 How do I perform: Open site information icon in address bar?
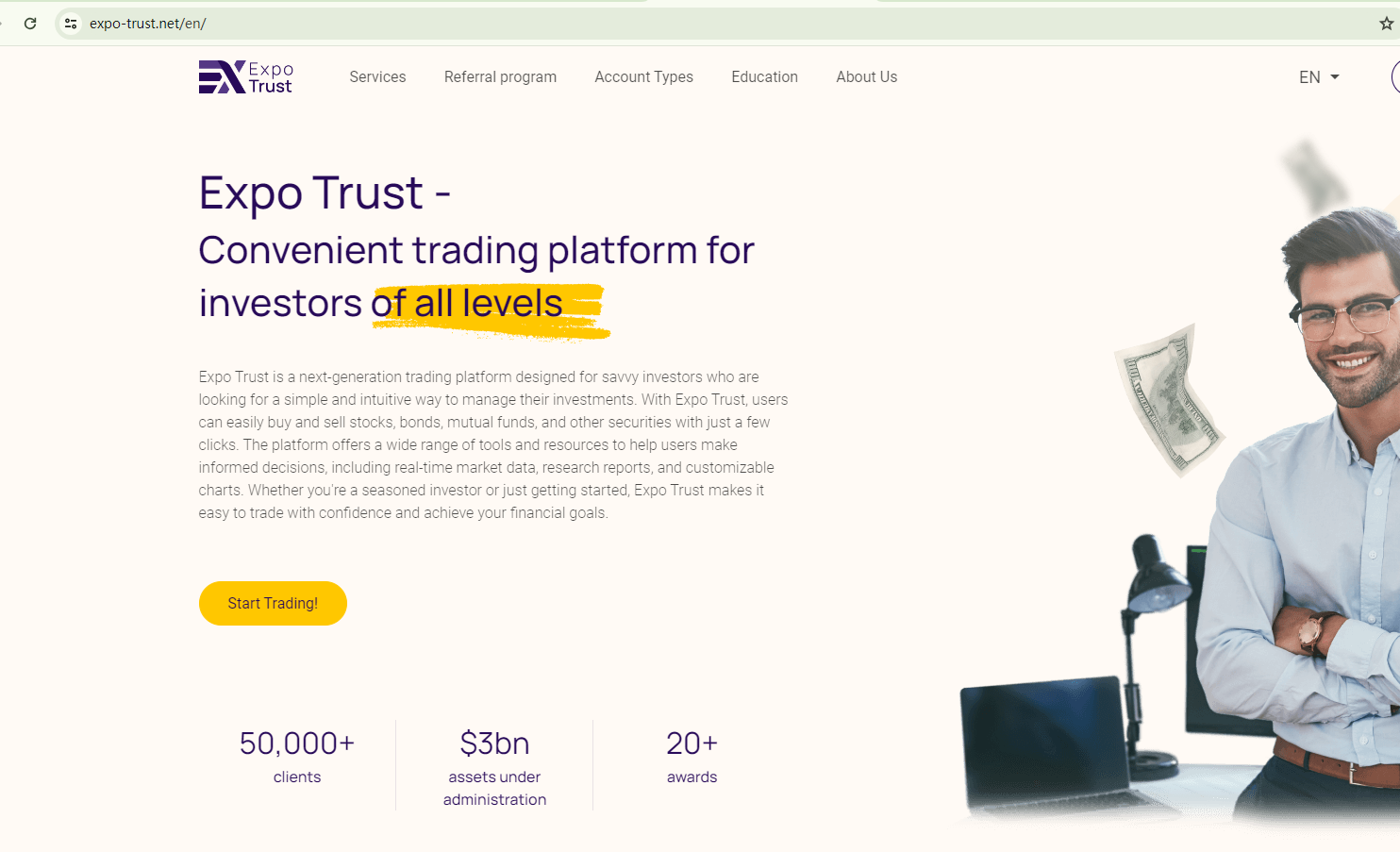pyautogui.click(x=71, y=24)
